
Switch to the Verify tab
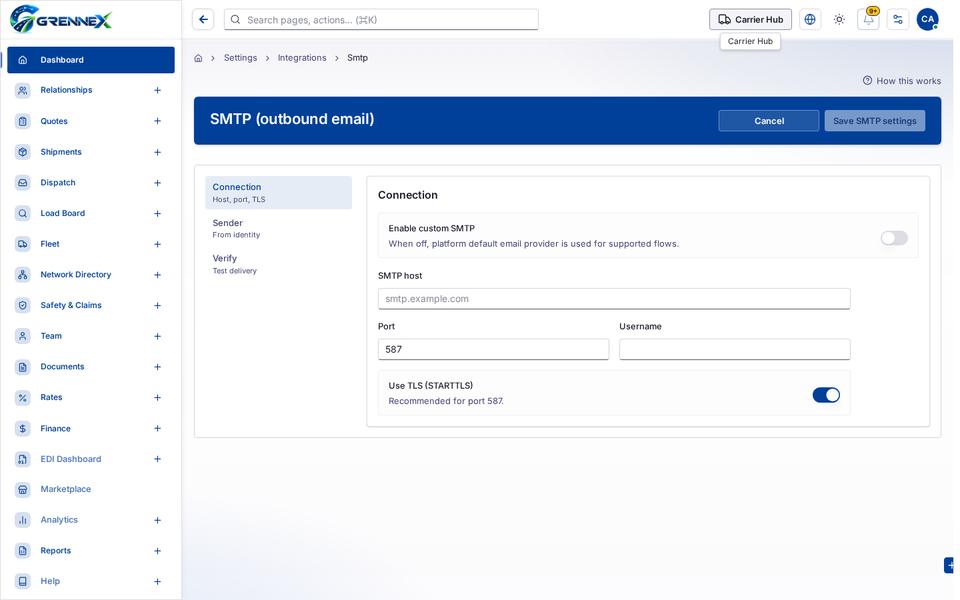[x=279, y=264]
